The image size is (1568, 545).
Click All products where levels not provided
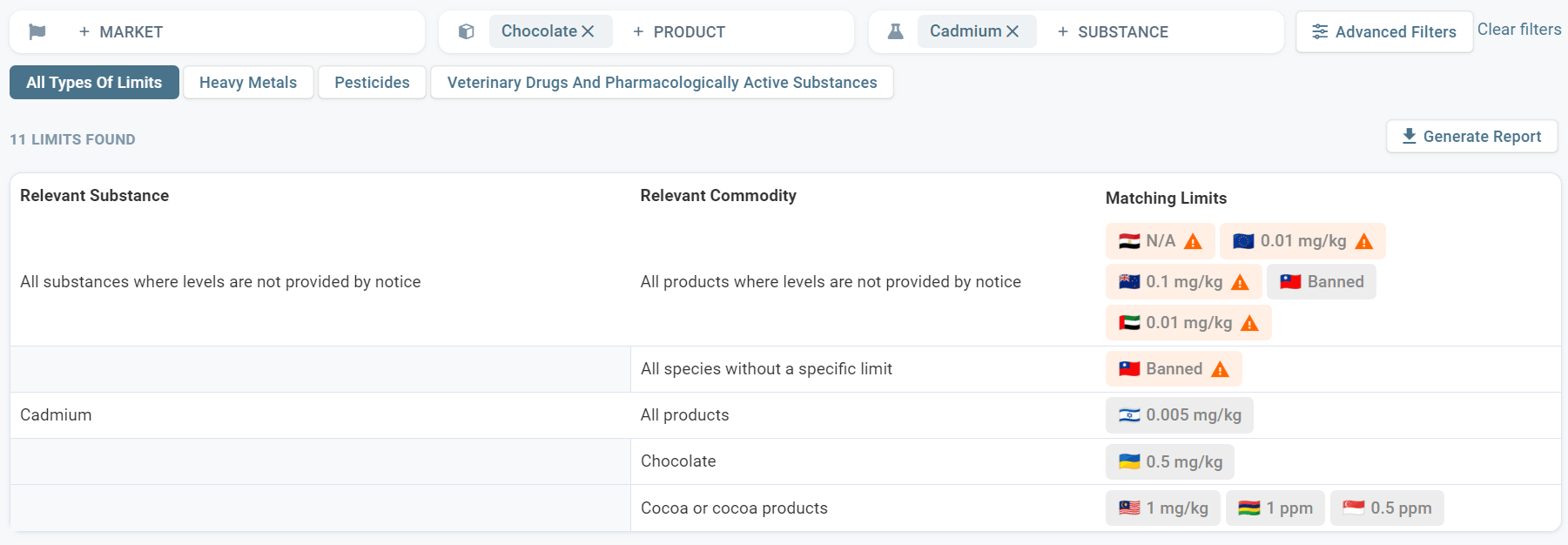pos(831,282)
